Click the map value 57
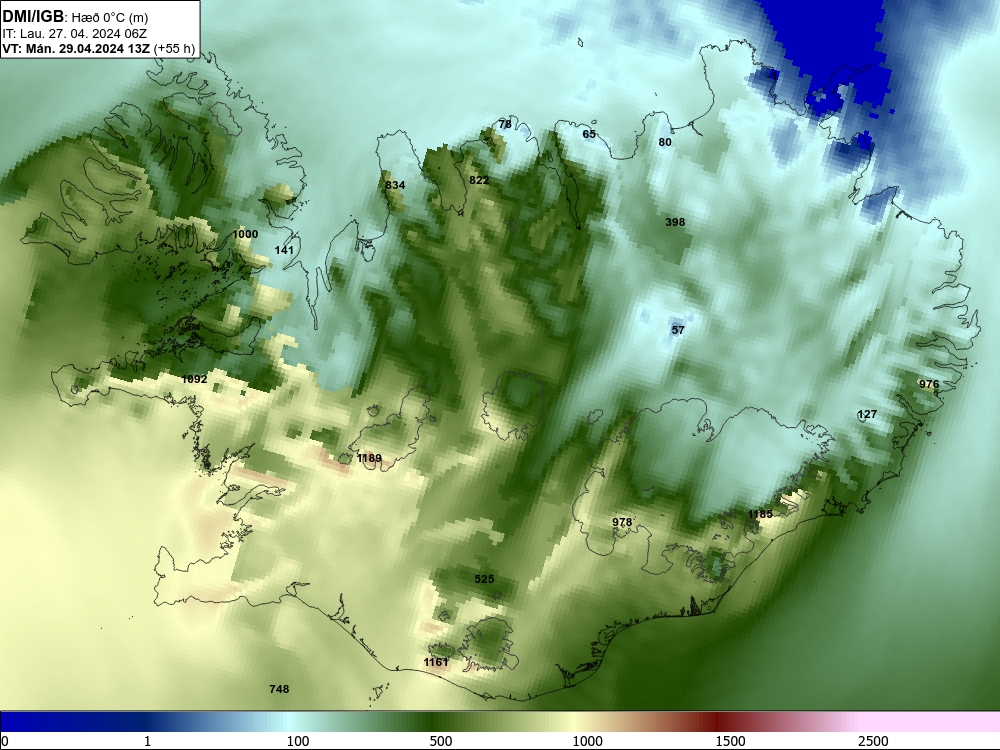Screen dimensions: 1000x750 pos(678,330)
